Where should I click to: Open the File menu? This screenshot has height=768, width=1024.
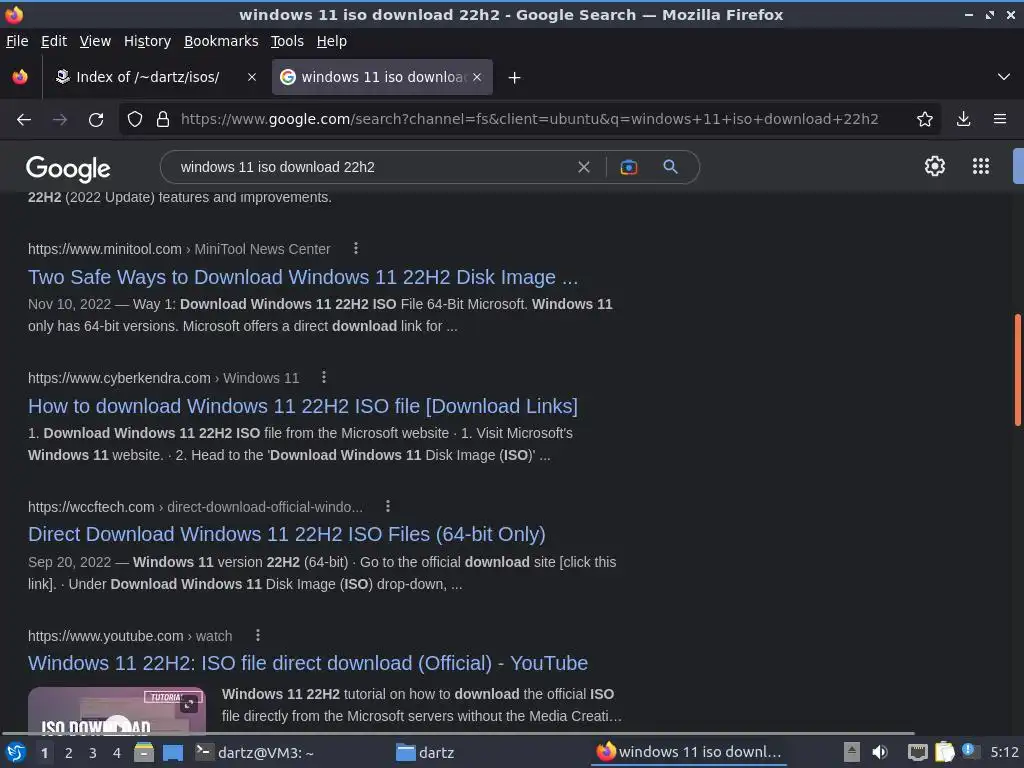pyautogui.click(x=17, y=41)
